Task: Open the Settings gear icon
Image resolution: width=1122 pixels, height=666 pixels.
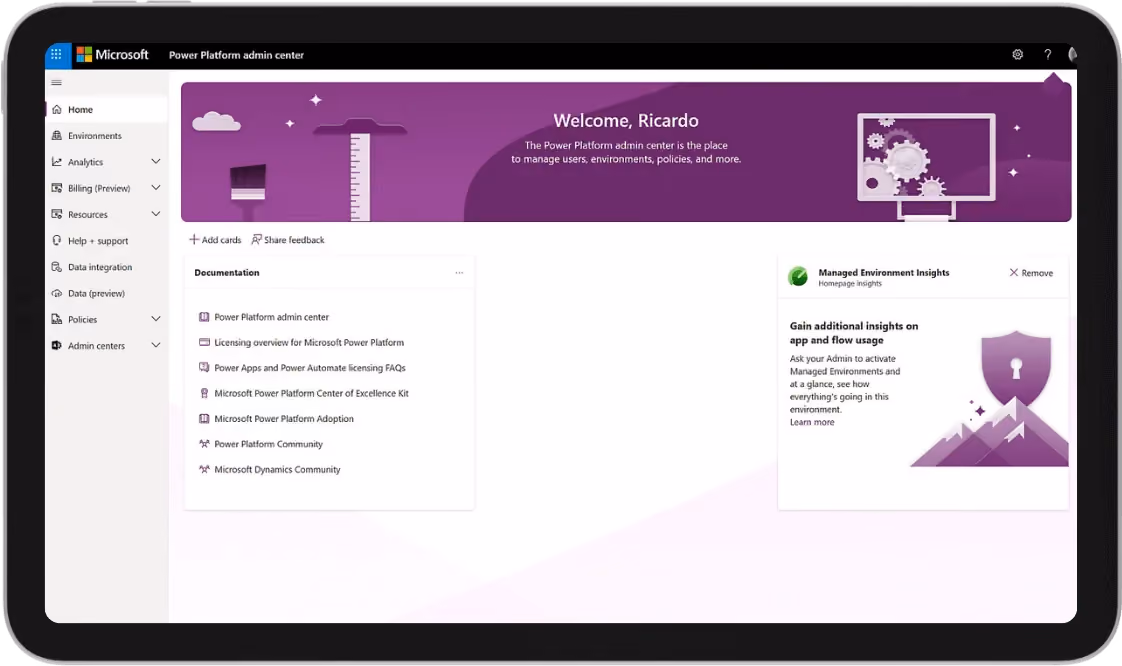Action: click(x=1018, y=54)
